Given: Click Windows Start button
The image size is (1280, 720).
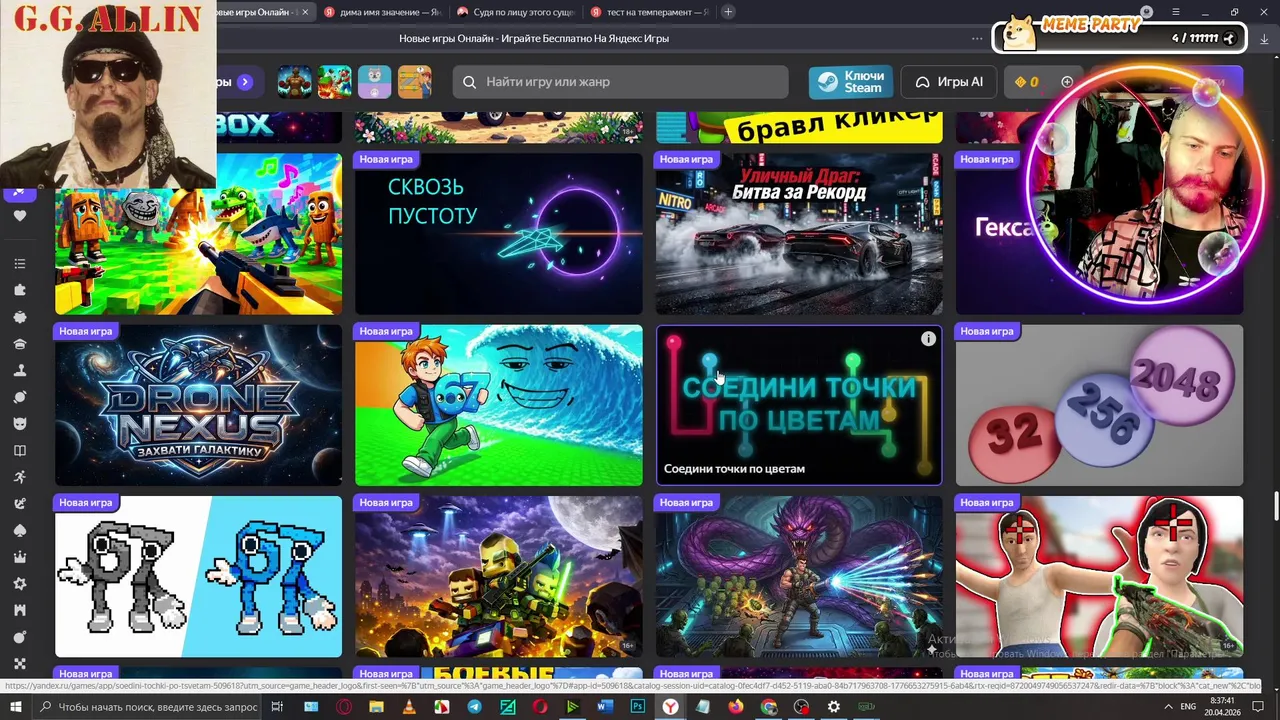Looking at the screenshot, I should point(16,707).
